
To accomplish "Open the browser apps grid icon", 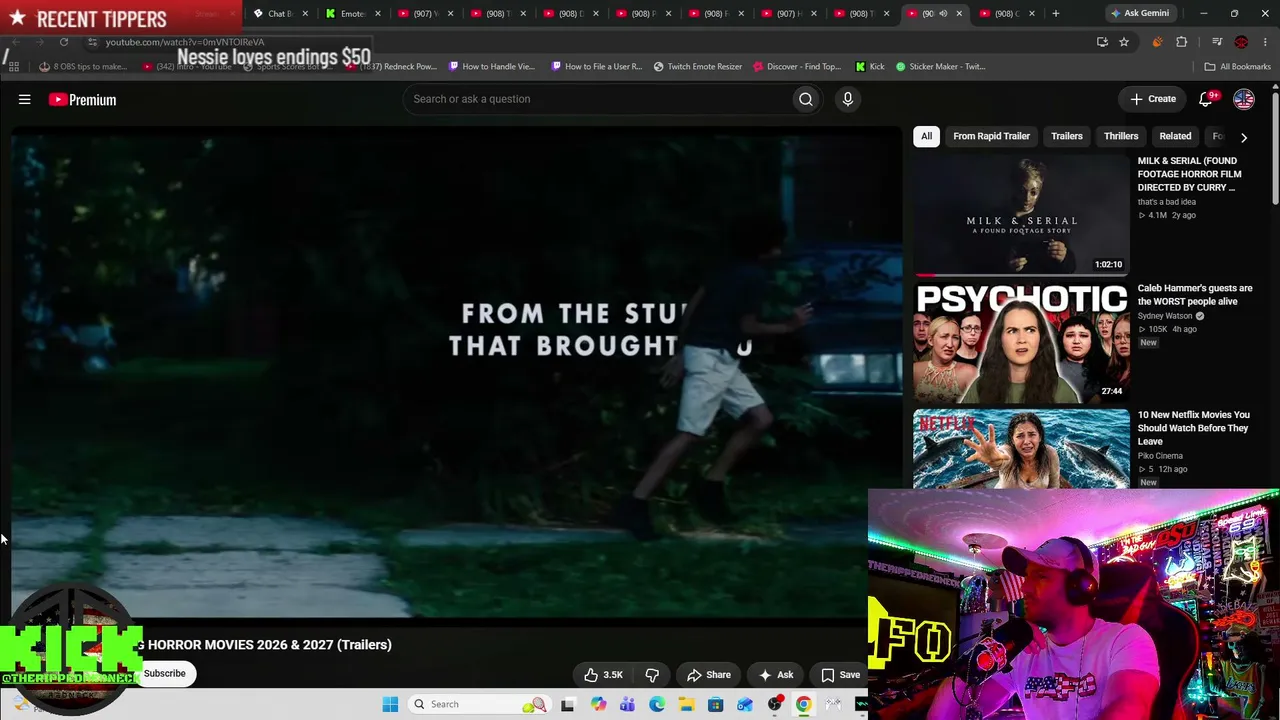I will pyautogui.click(x=14, y=67).
